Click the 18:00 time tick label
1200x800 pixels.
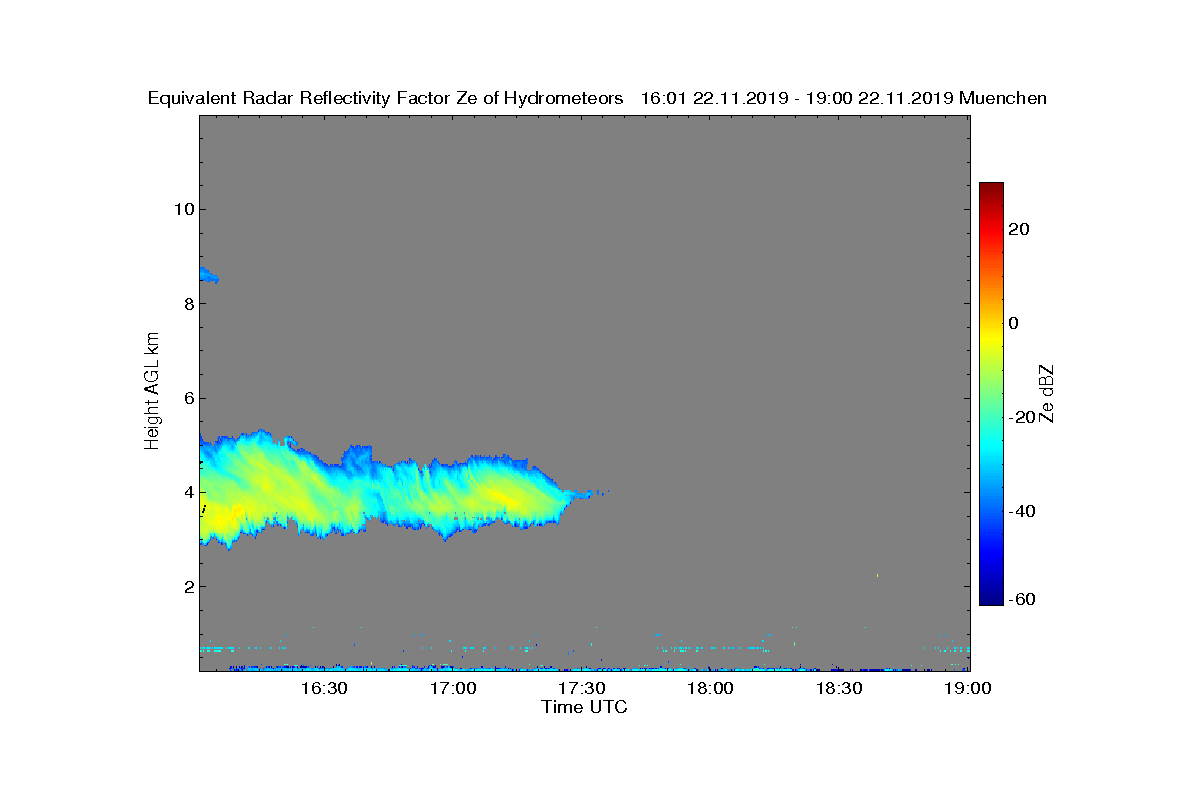point(711,688)
